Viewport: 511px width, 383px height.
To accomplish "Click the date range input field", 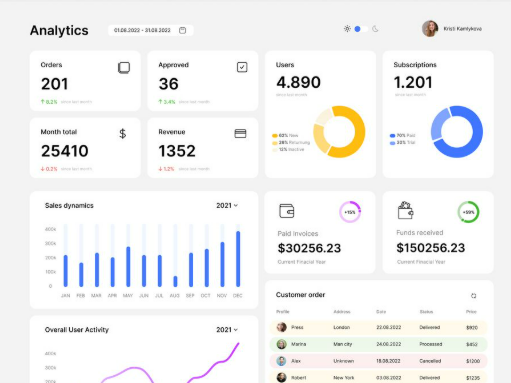I will [x=150, y=30].
